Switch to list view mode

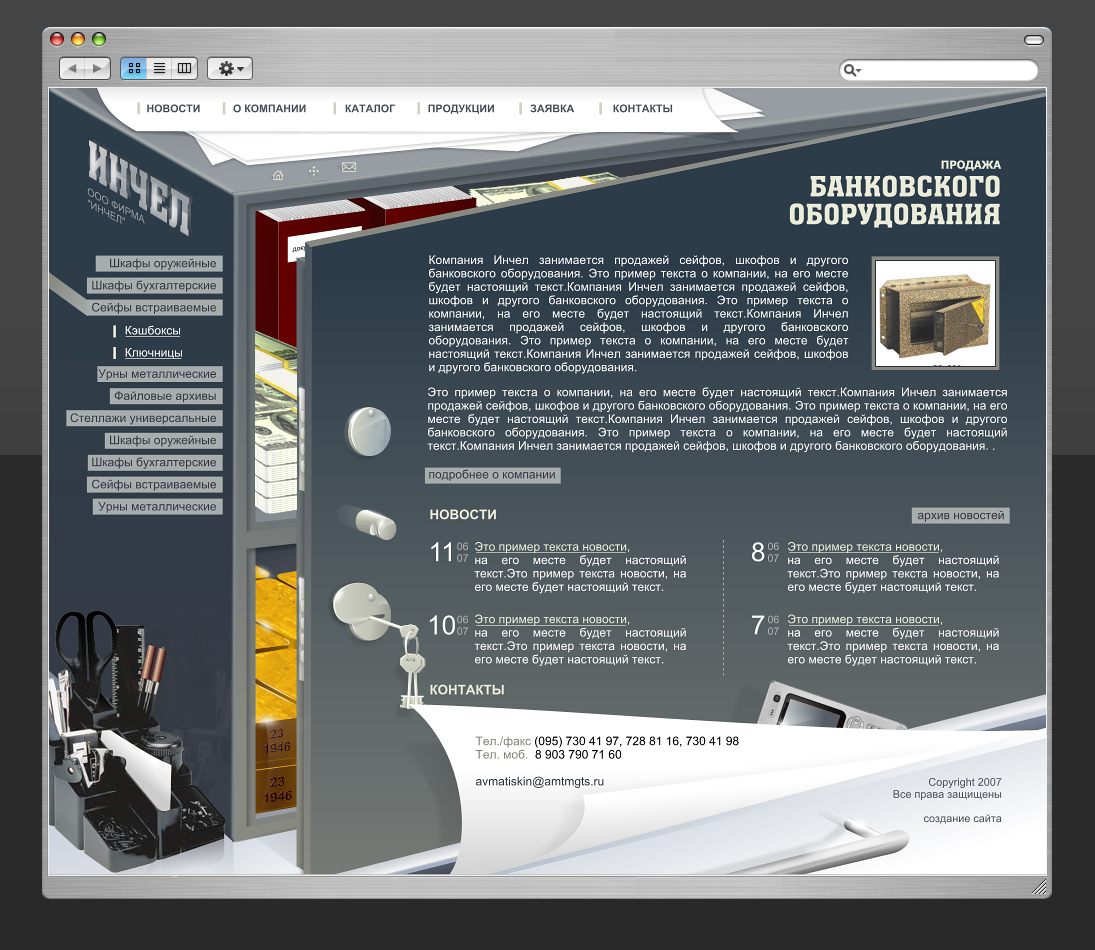tap(159, 68)
